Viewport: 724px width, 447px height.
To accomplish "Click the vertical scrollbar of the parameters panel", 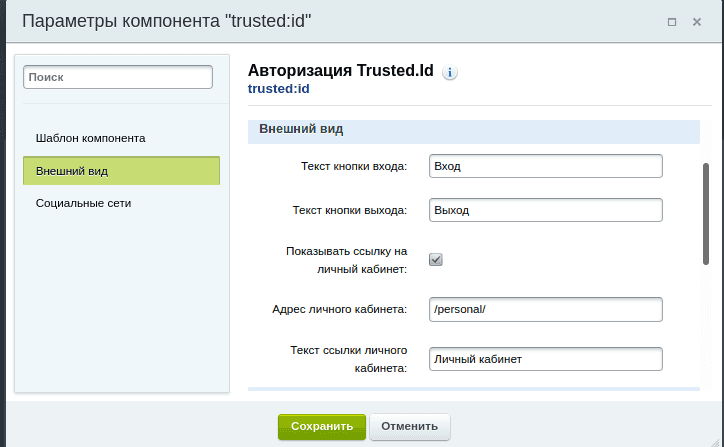I will 706,214.
